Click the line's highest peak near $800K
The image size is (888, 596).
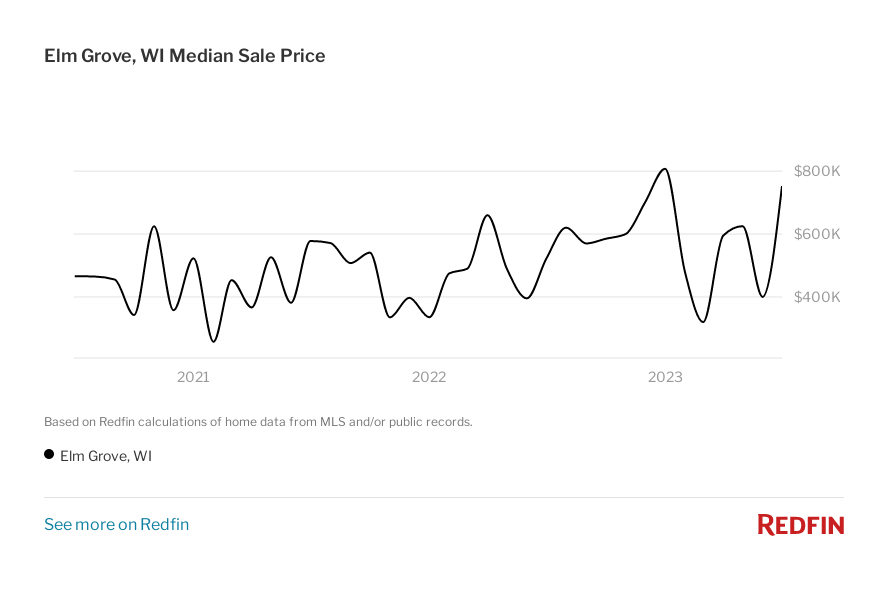click(665, 169)
